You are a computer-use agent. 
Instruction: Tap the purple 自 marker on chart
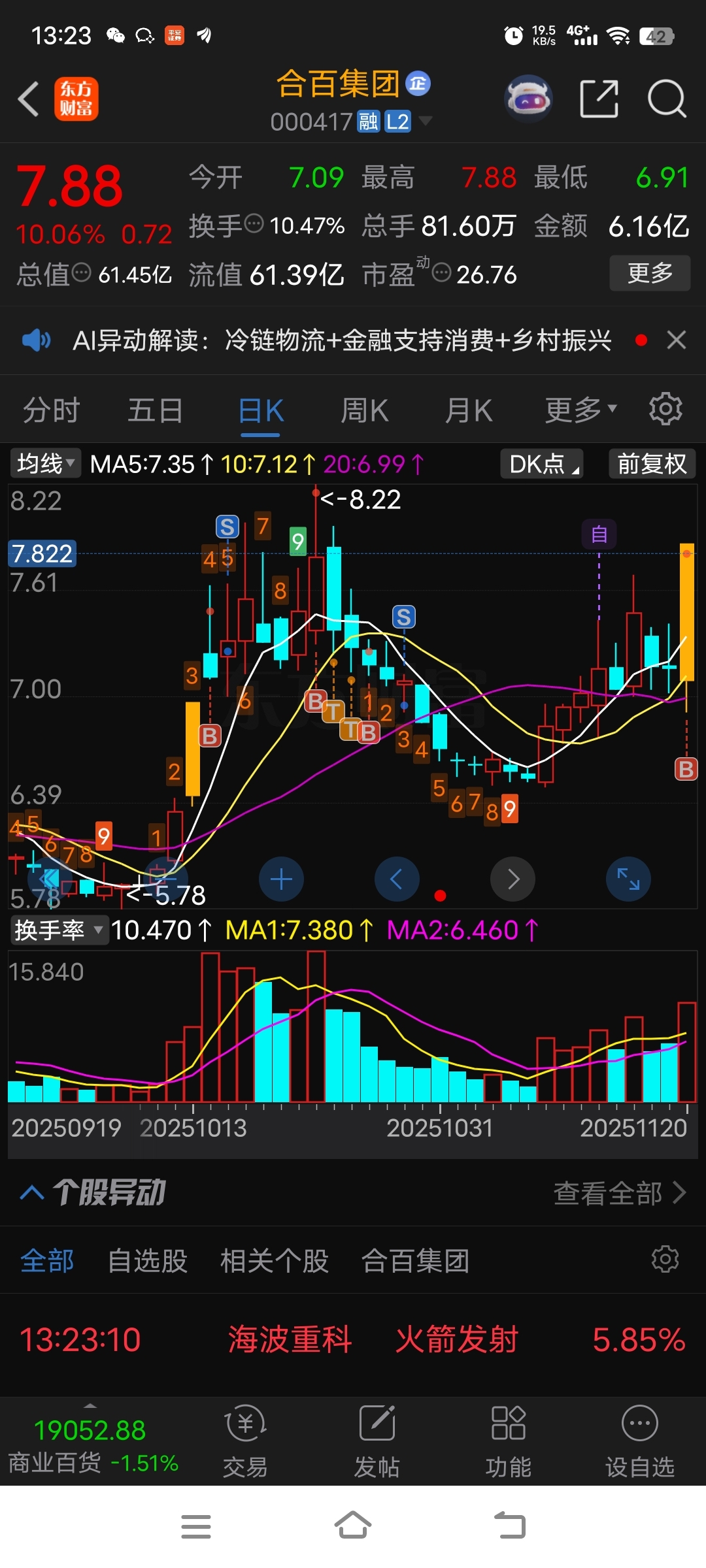(x=599, y=534)
